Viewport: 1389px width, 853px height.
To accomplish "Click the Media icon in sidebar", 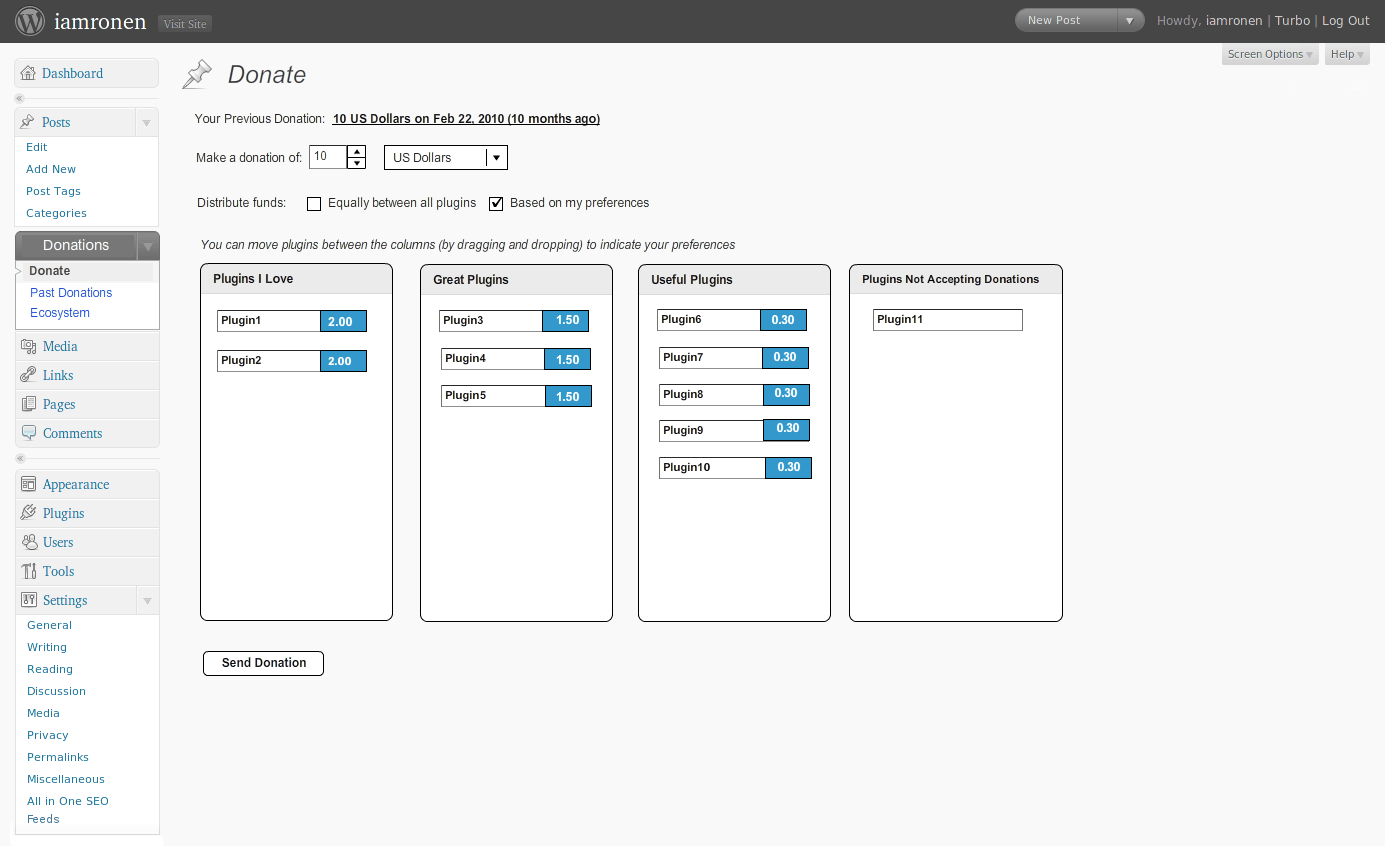I will click(x=28, y=346).
